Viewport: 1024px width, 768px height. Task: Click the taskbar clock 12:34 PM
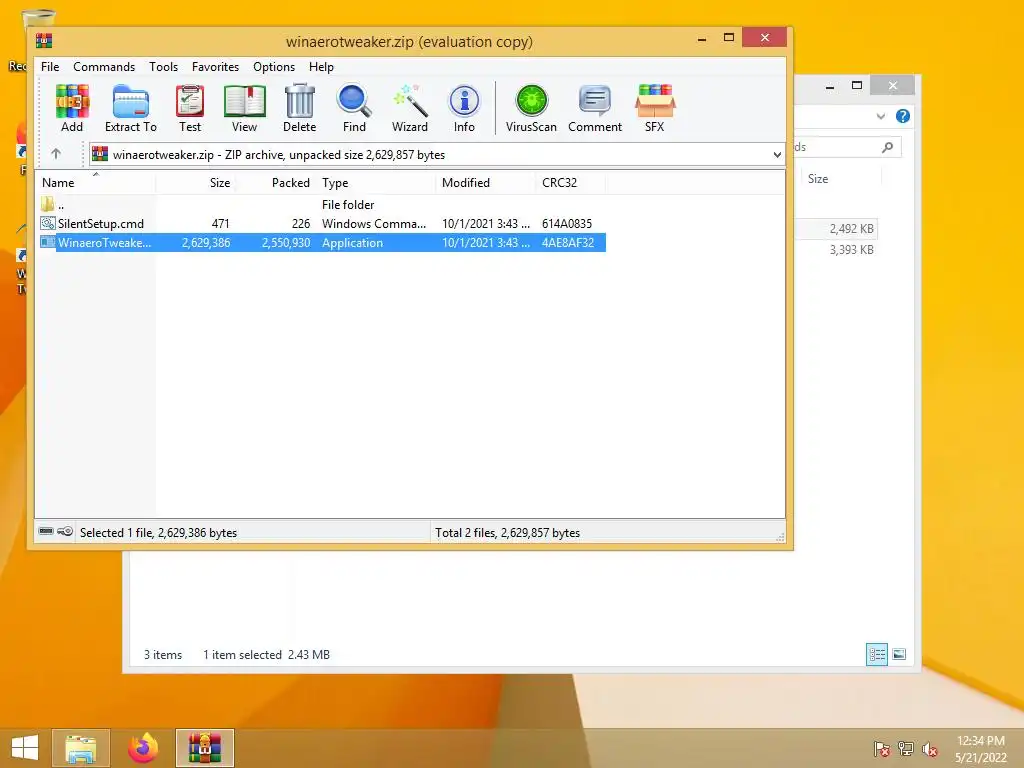coord(981,741)
